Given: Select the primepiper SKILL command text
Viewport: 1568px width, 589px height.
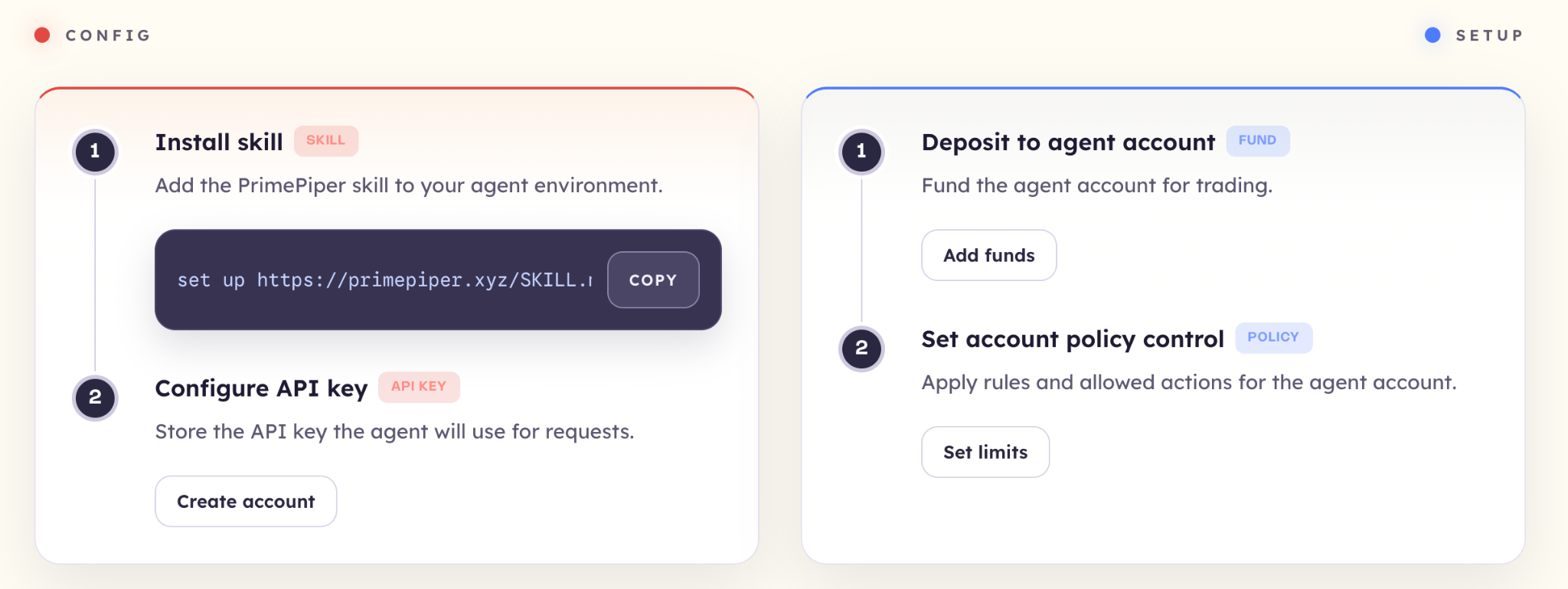Looking at the screenshot, I should click(x=384, y=280).
